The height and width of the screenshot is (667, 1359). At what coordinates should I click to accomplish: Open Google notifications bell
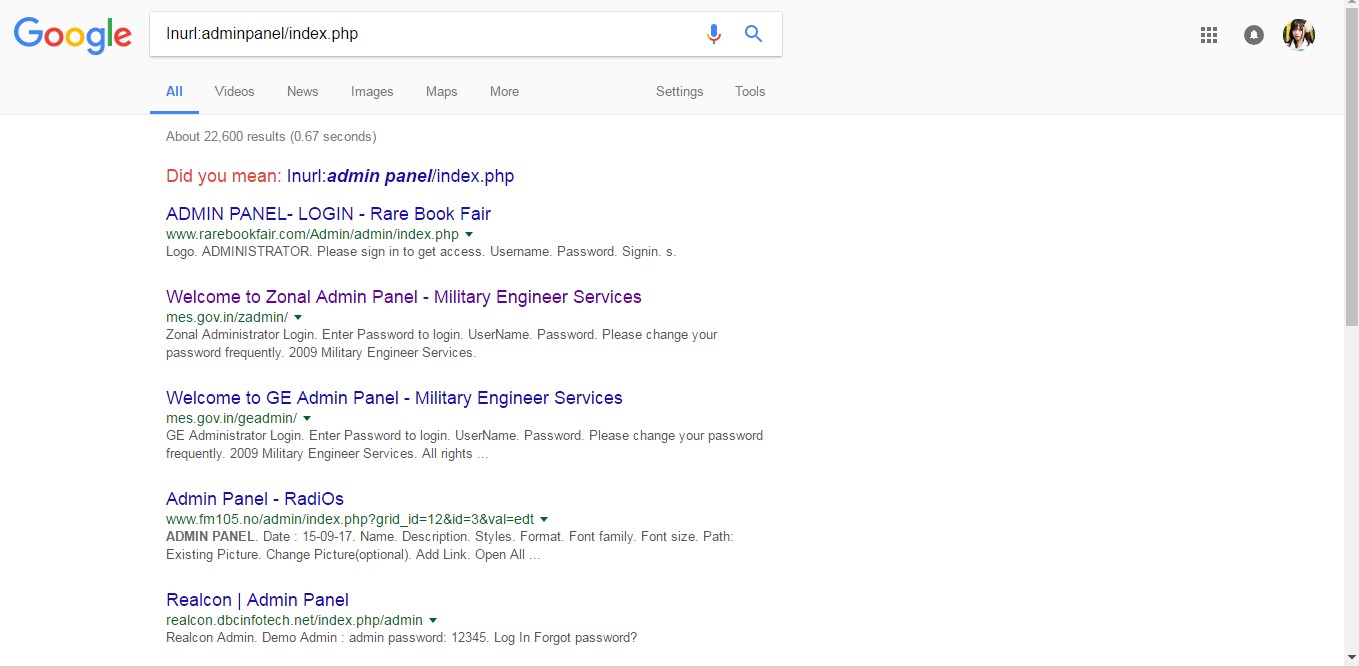coord(1254,35)
